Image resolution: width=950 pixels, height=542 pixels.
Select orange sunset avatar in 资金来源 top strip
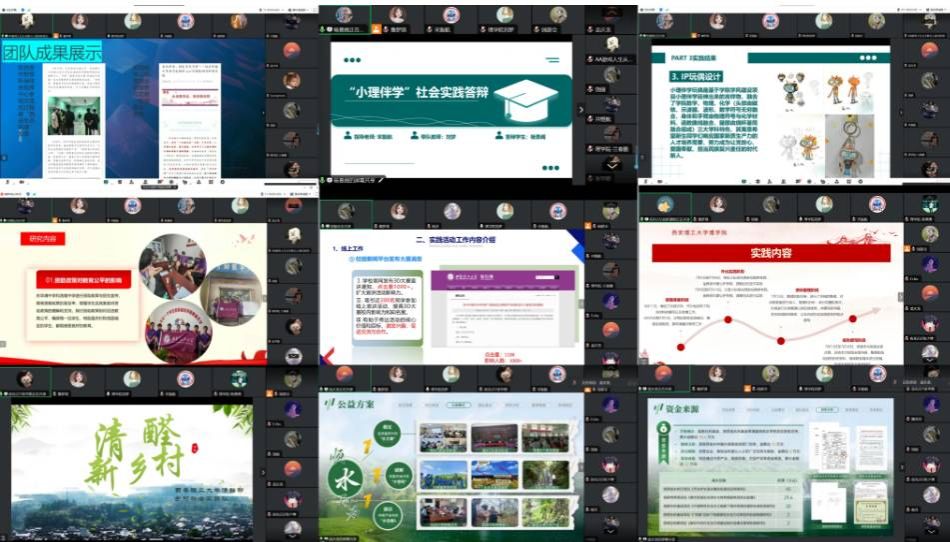662,374
